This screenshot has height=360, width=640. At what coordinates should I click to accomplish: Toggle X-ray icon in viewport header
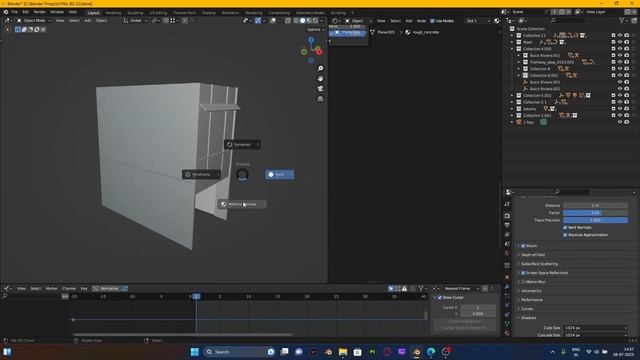pos(288,20)
